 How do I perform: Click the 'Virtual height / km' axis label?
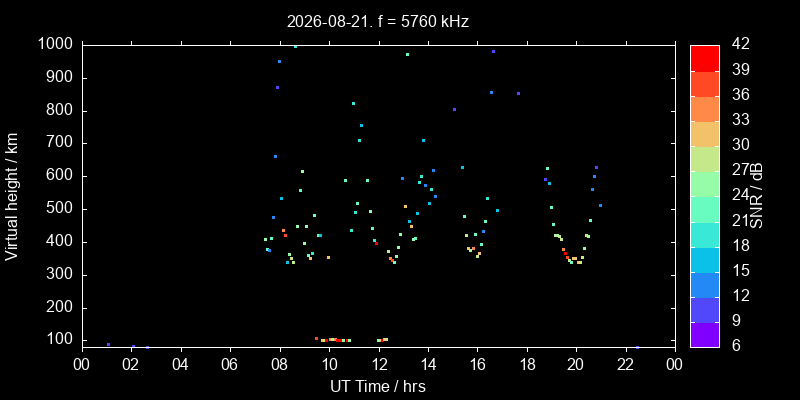pyautogui.click(x=12, y=196)
